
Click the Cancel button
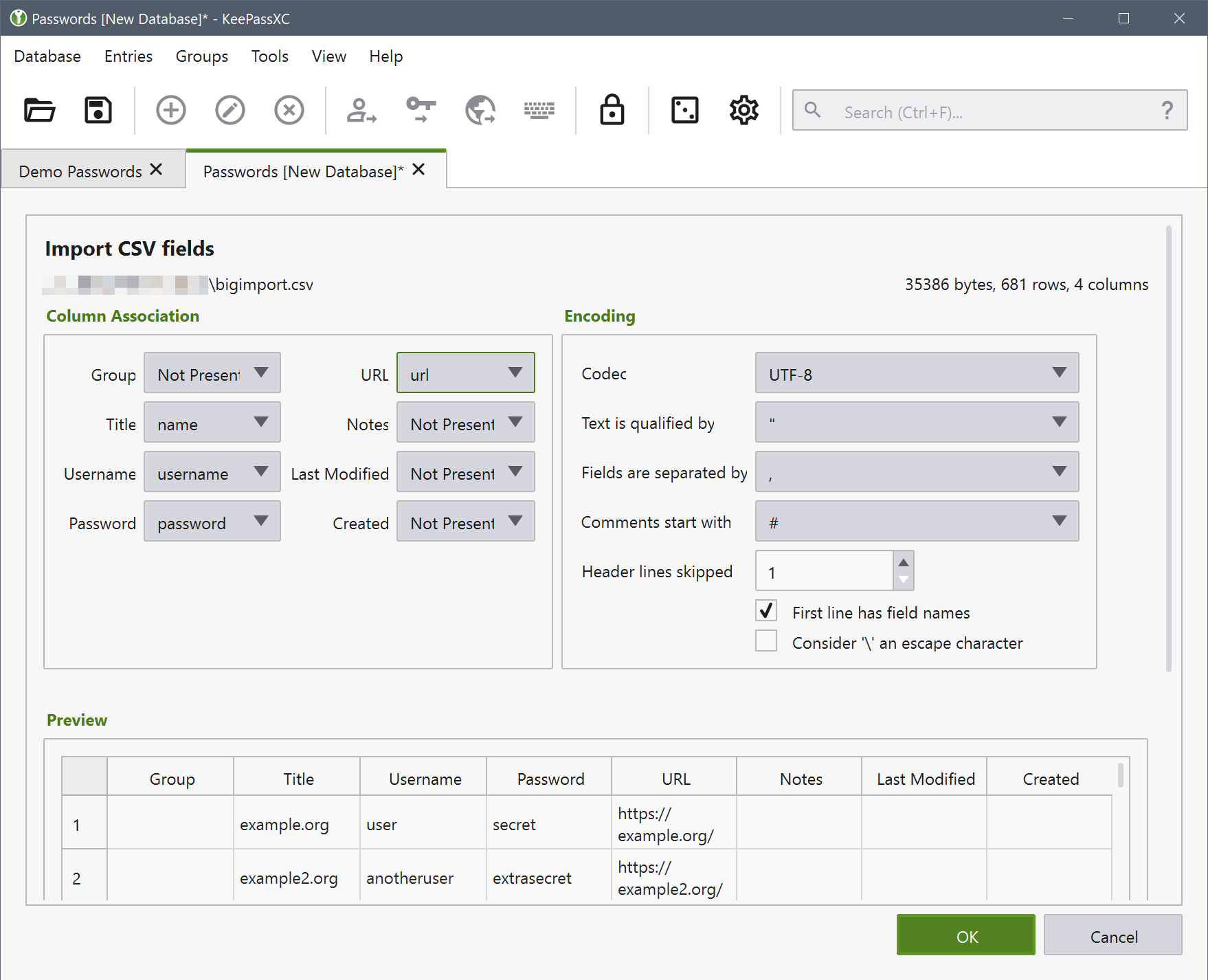pyautogui.click(x=1112, y=935)
